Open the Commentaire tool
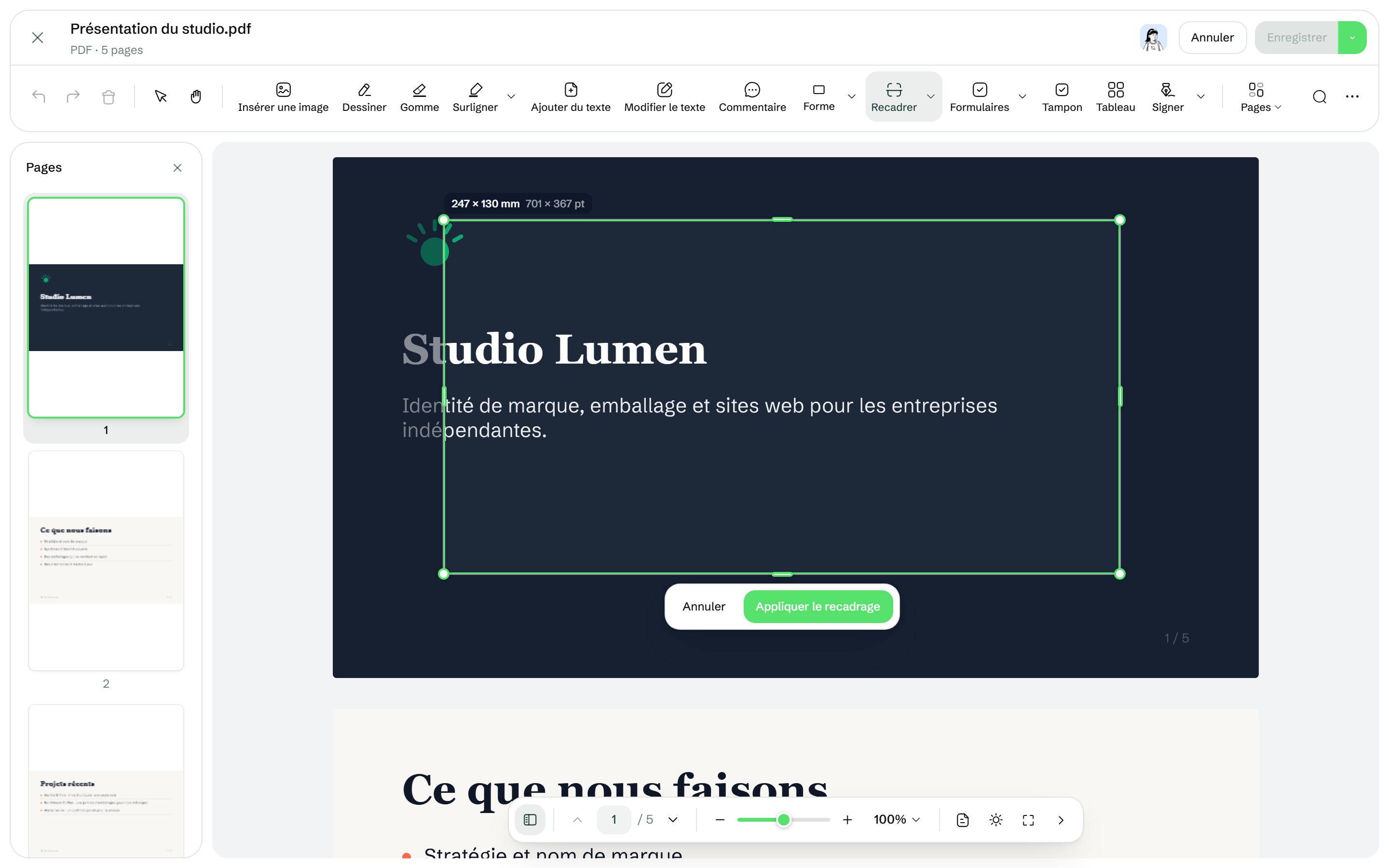The width and height of the screenshot is (1389, 868). [752, 96]
